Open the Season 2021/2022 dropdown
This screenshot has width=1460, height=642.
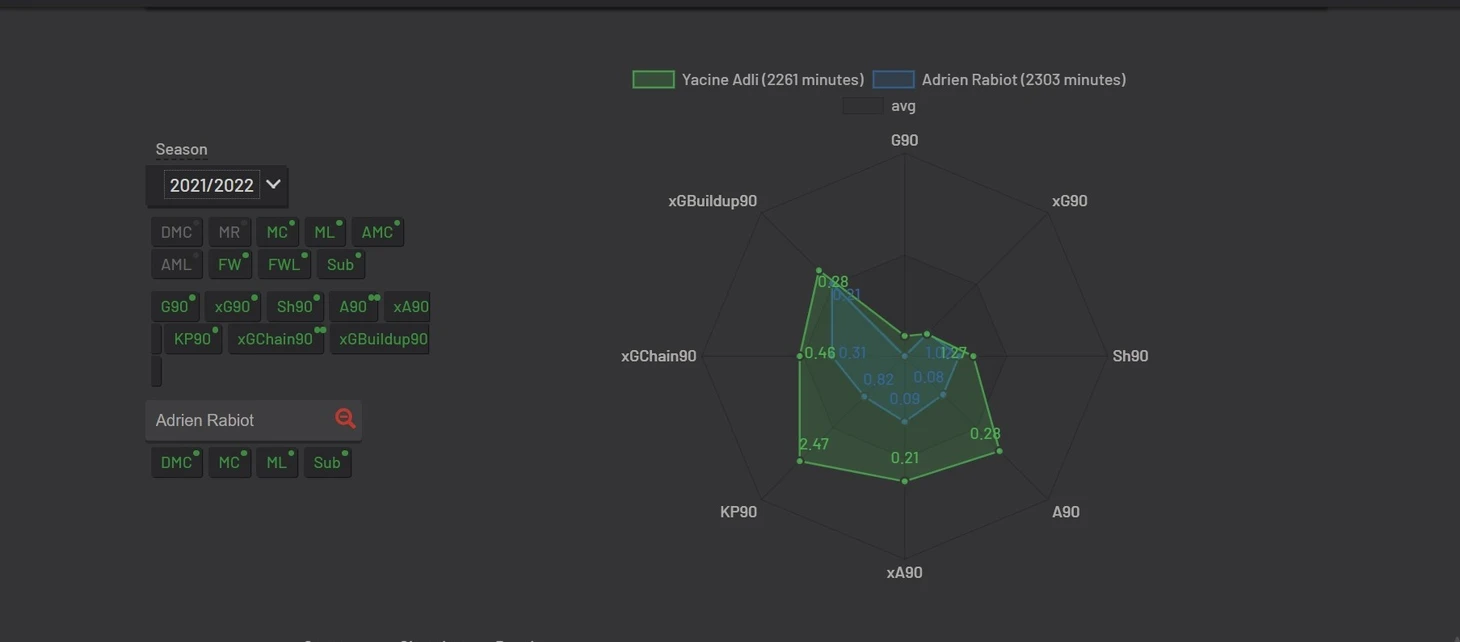click(x=211, y=185)
